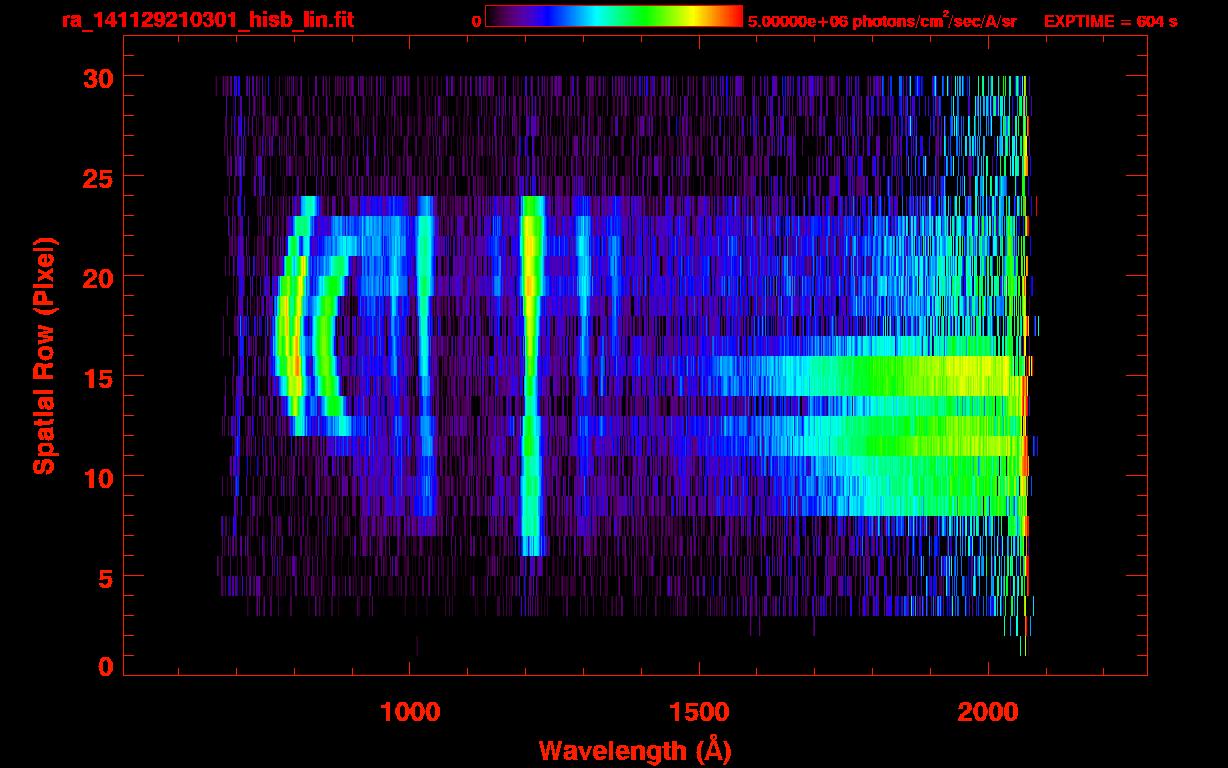1228x768 pixels.
Task: Click the rainbow color scale bar
Action: tap(614, 16)
